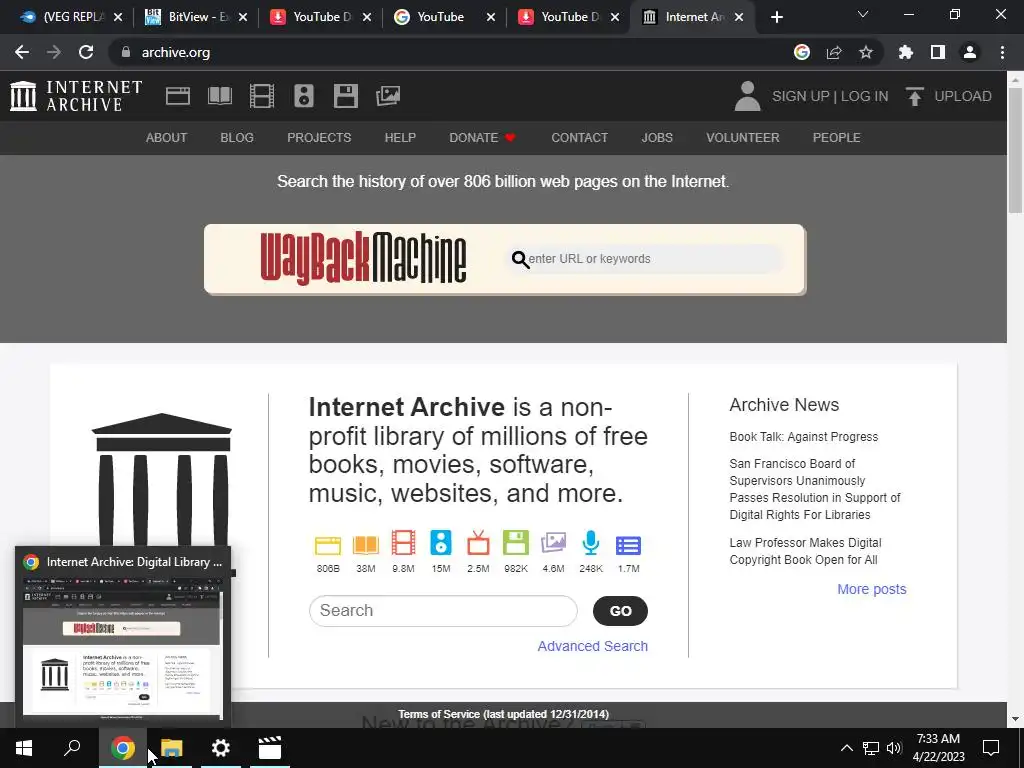Open the HELP menu item
Viewport: 1024px width, 768px height.
point(400,138)
